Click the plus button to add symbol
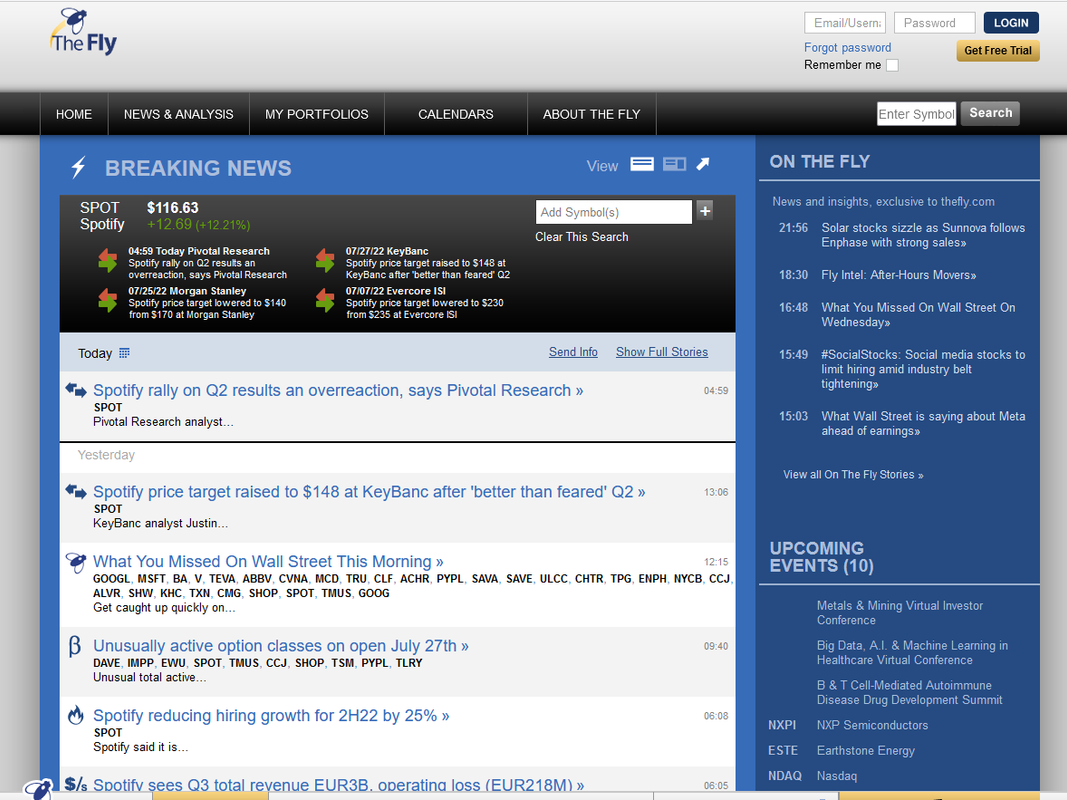This screenshot has width=1067, height=800. coord(705,211)
